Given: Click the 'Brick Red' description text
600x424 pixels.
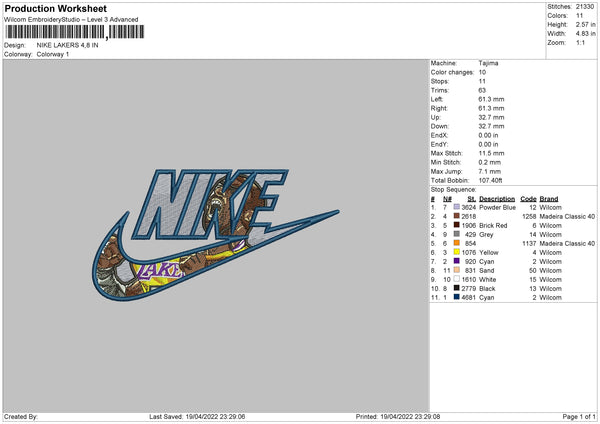Looking at the screenshot, I should [493, 225].
